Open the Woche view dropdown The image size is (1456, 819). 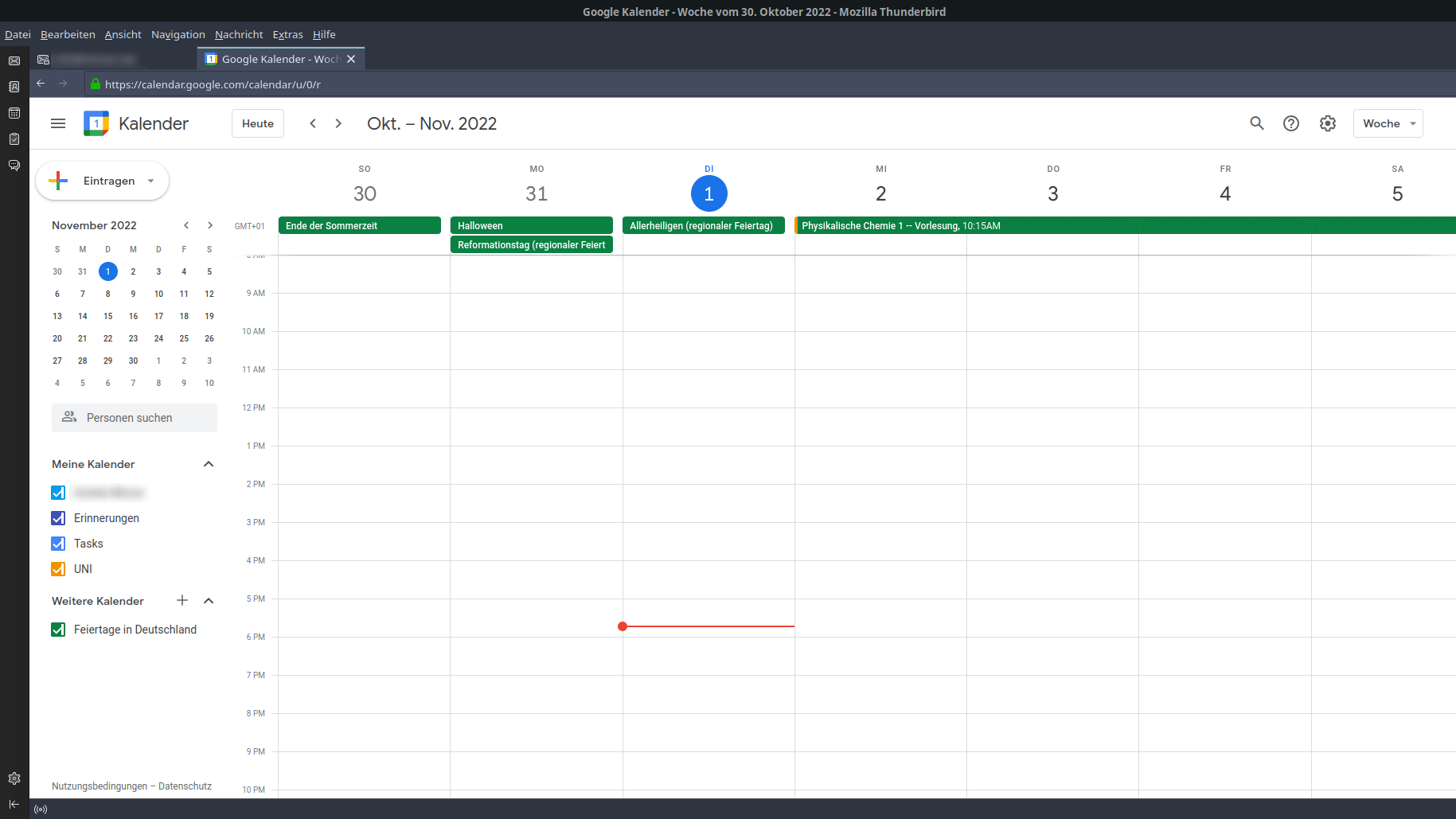[1388, 123]
